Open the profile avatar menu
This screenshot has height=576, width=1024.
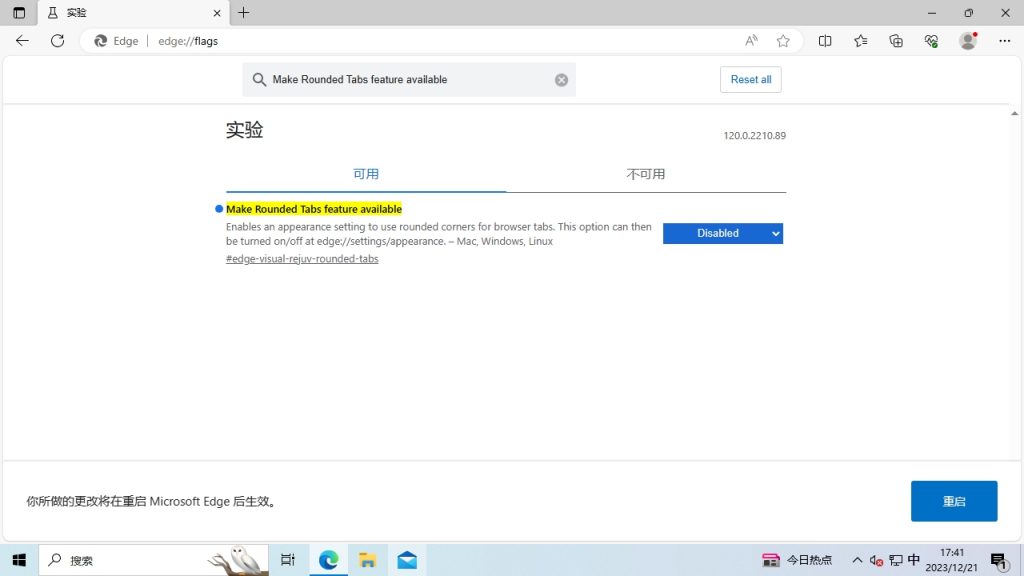pyautogui.click(x=968, y=40)
